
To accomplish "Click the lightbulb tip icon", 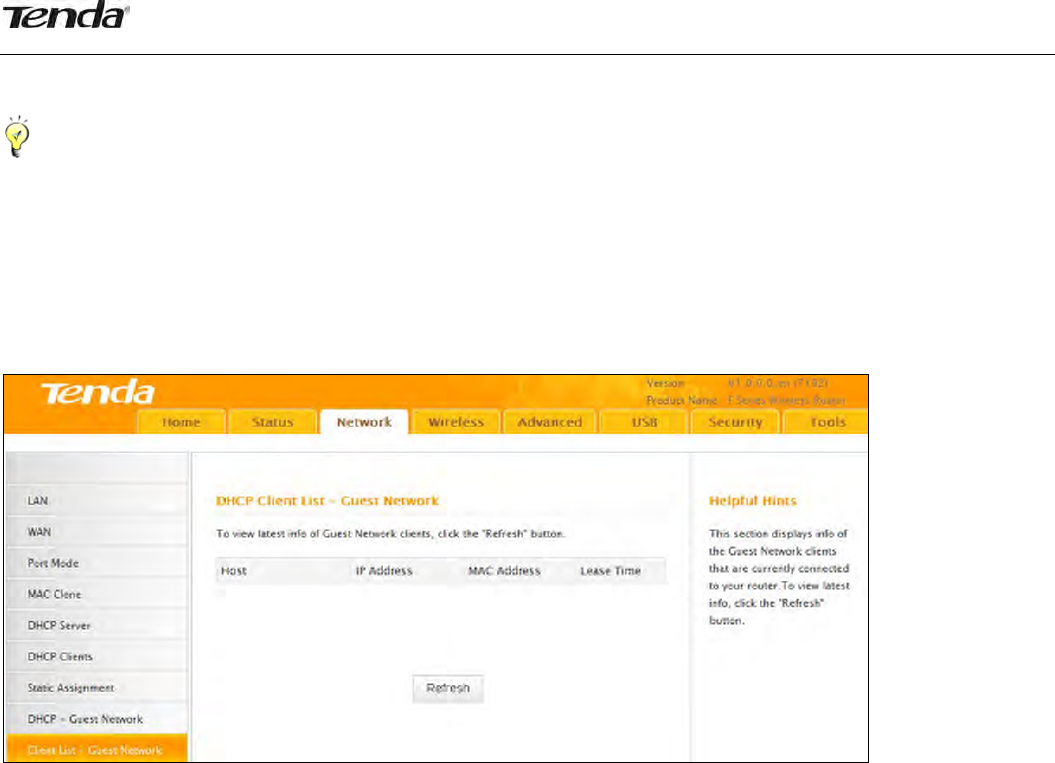I will [x=17, y=137].
